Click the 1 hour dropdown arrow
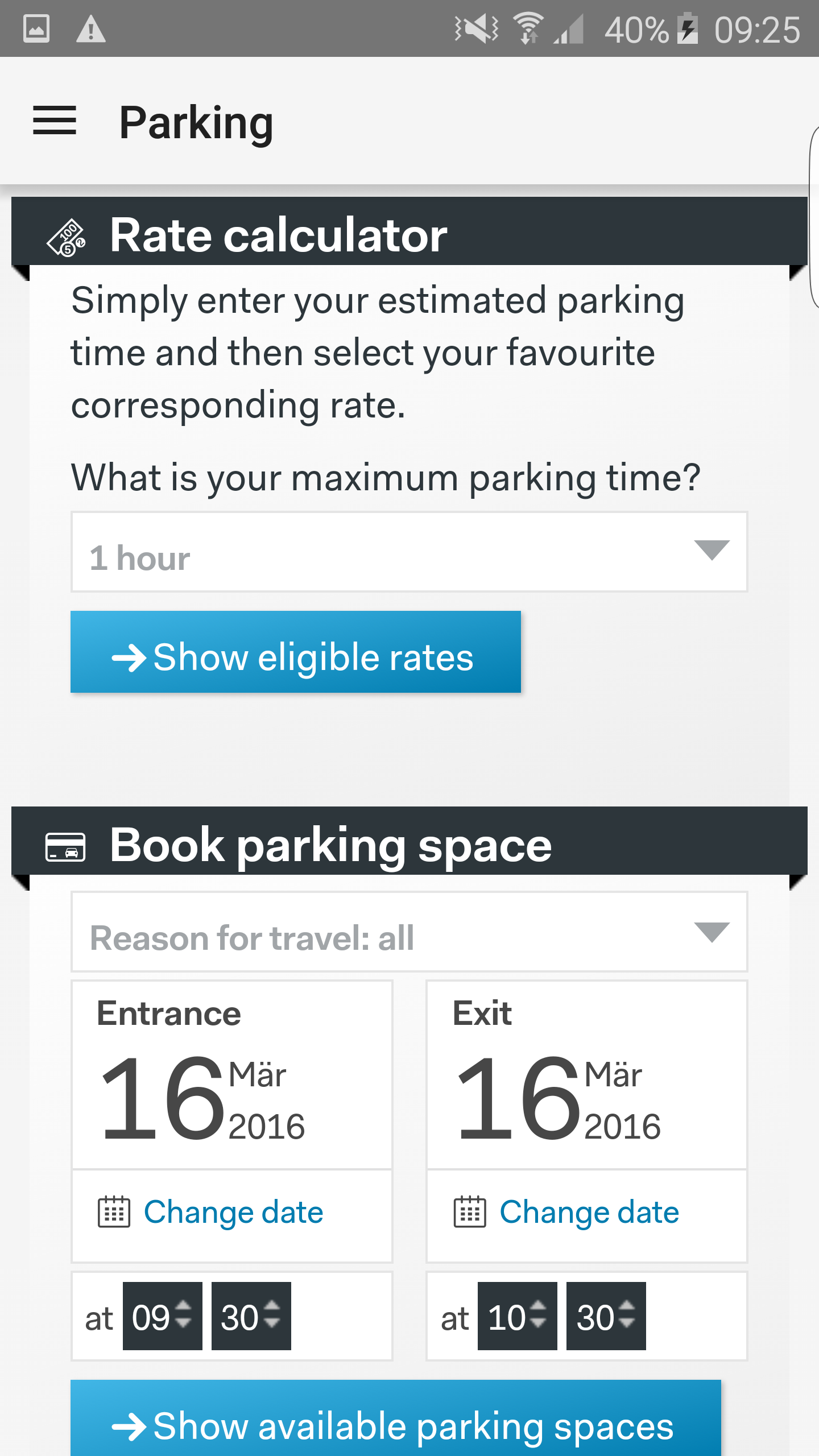The height and width of the screenshot is (1456, 819). (712, 550)
